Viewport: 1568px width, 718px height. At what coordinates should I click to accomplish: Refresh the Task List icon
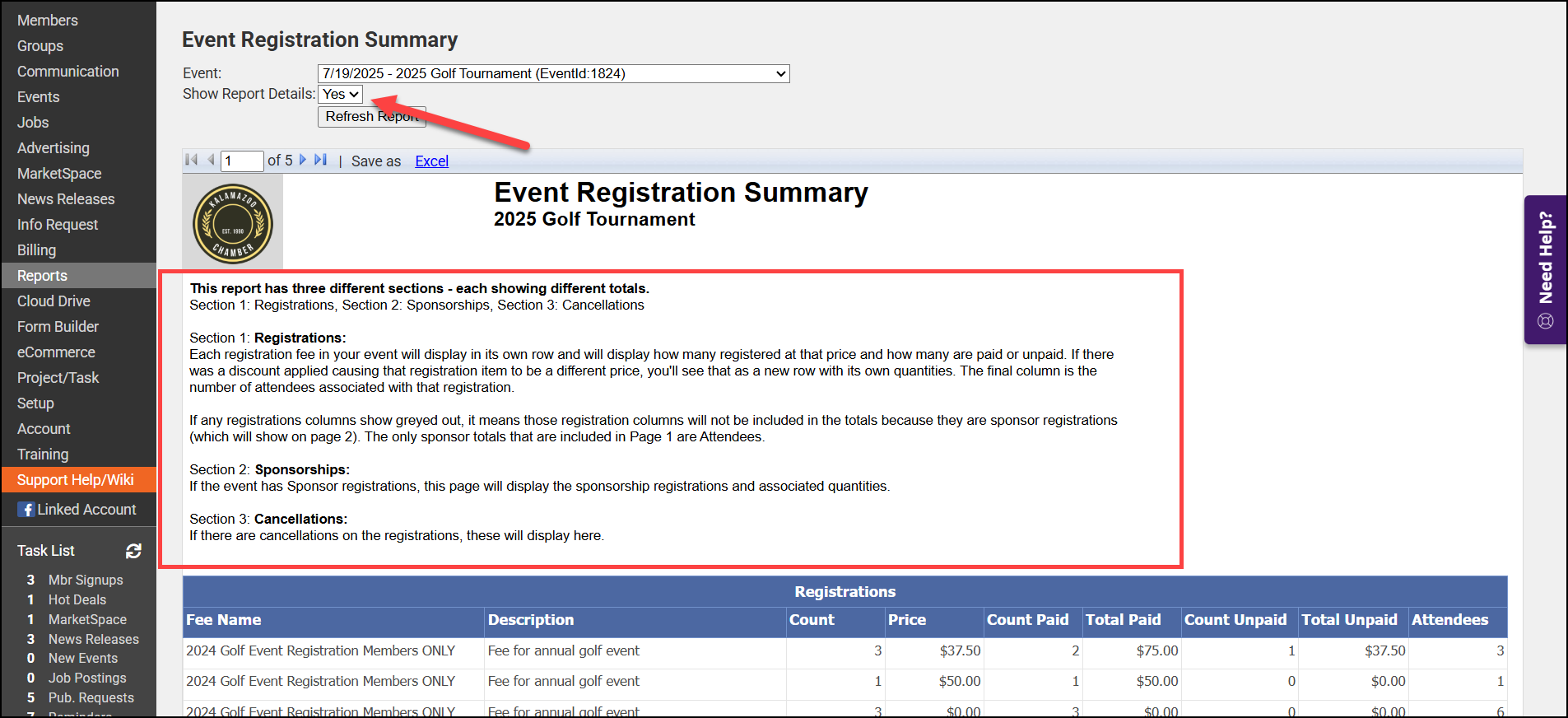coord(133,551)
